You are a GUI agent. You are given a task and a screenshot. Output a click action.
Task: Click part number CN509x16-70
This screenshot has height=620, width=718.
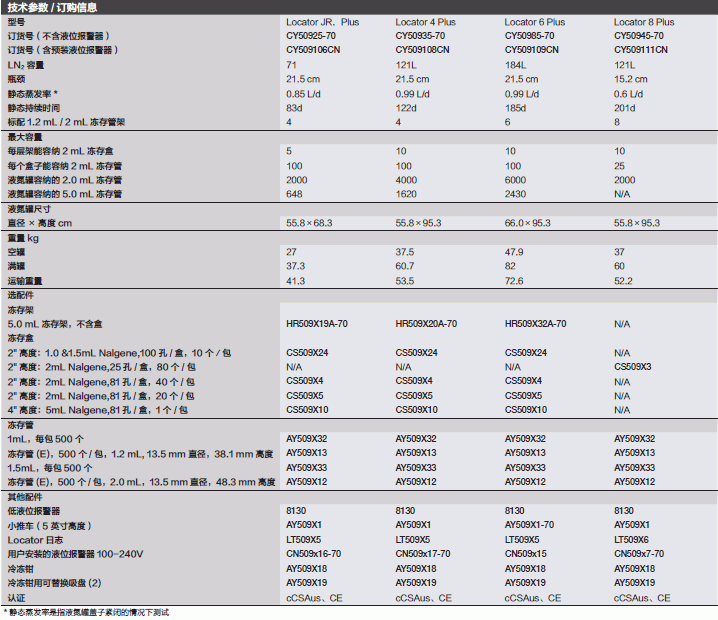[x=313, y=554]
